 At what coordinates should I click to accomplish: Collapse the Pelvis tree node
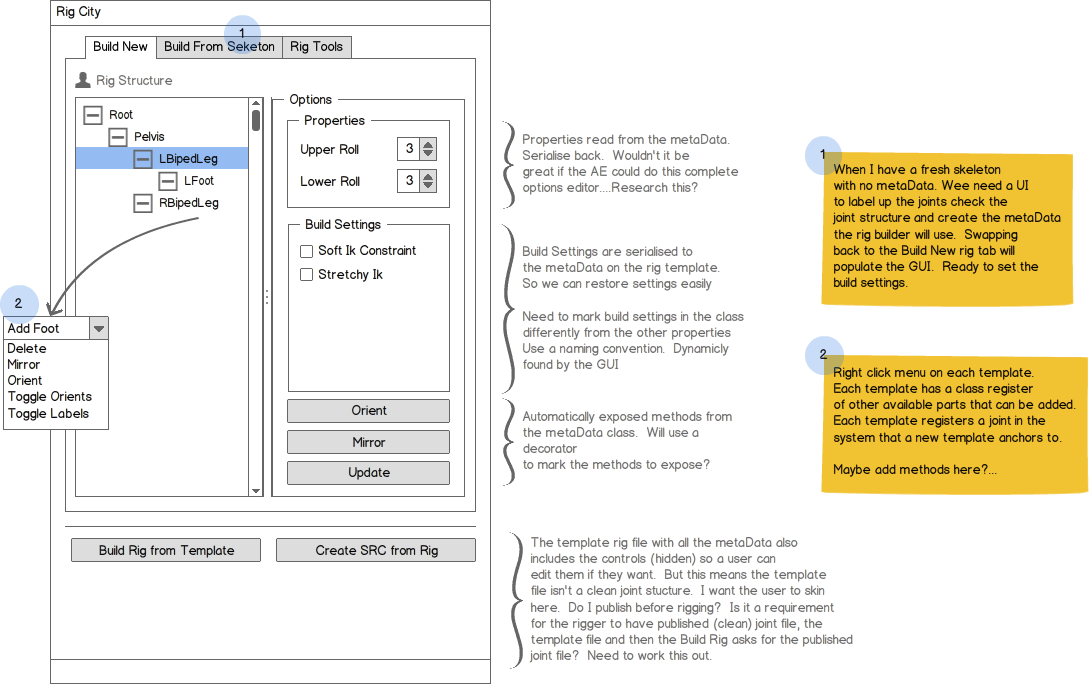click(x=117, y=137)
